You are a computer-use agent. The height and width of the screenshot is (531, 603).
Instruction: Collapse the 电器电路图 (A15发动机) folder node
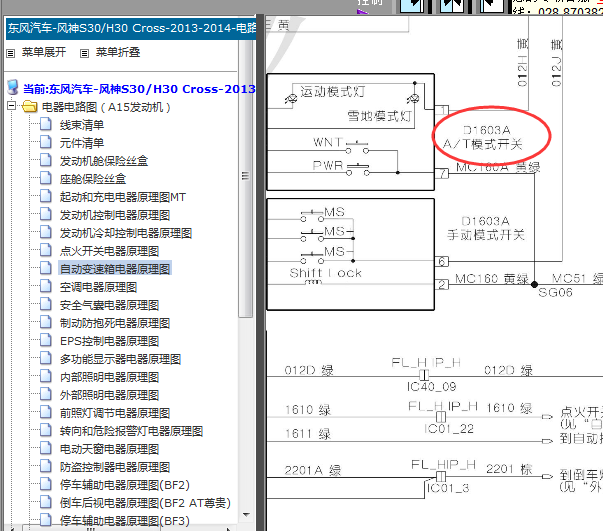[12, 105]
